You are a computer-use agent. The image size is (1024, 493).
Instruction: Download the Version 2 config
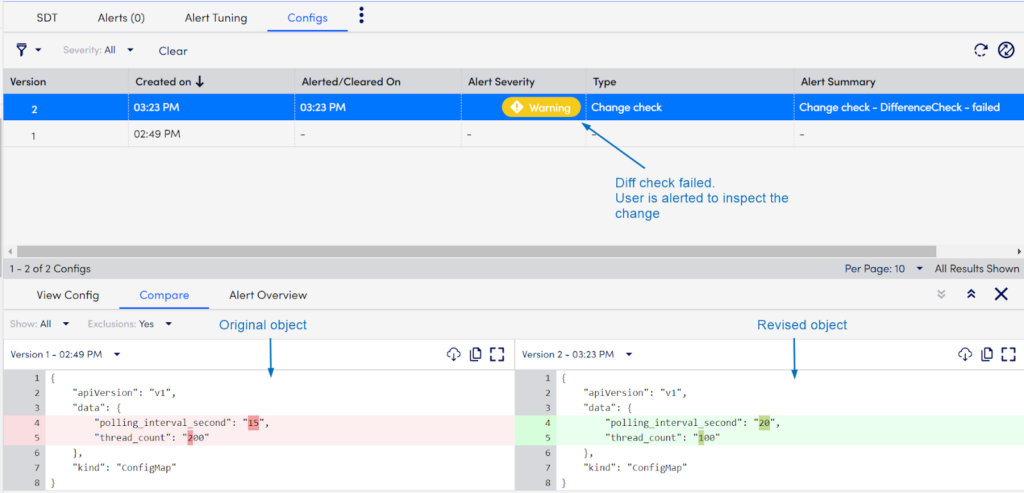pyautogui.click(x=965, y=354)
